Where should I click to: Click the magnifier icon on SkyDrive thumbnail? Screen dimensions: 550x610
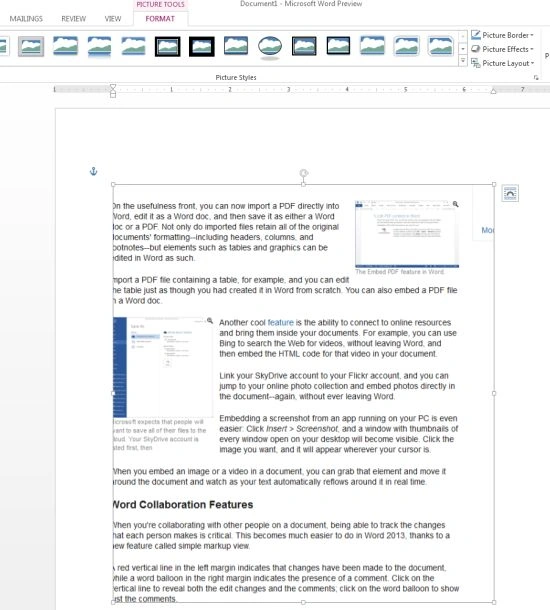[210, 321]
